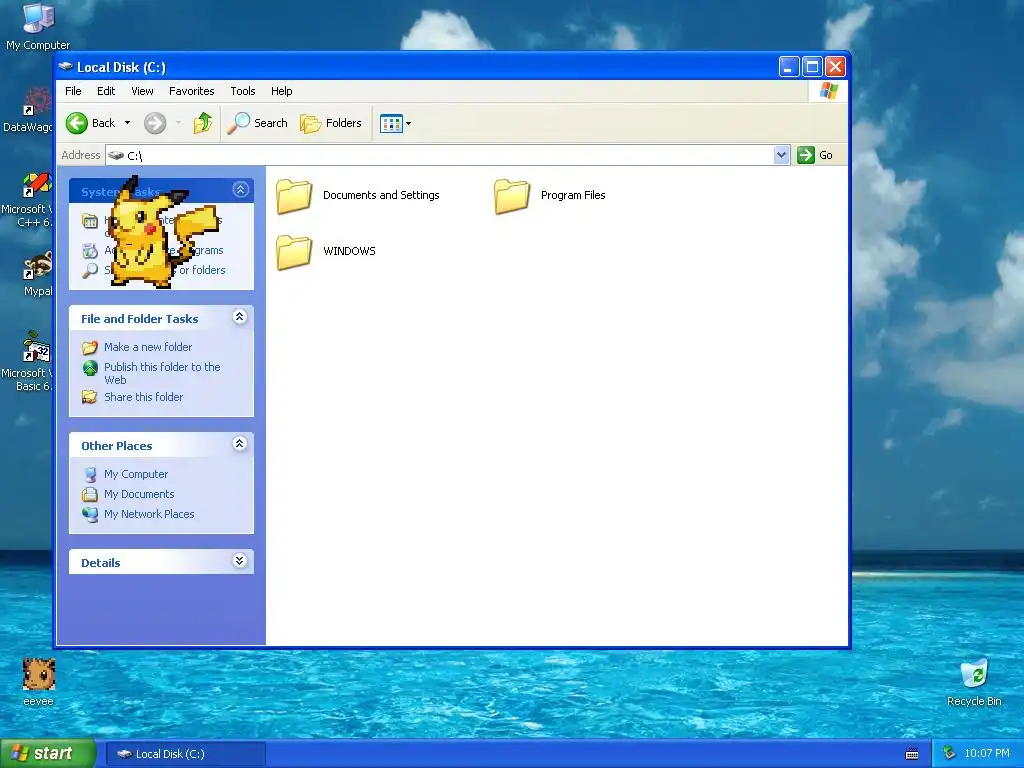
Task: Click the Search for files magnifier icon
Action: (89, 270)
